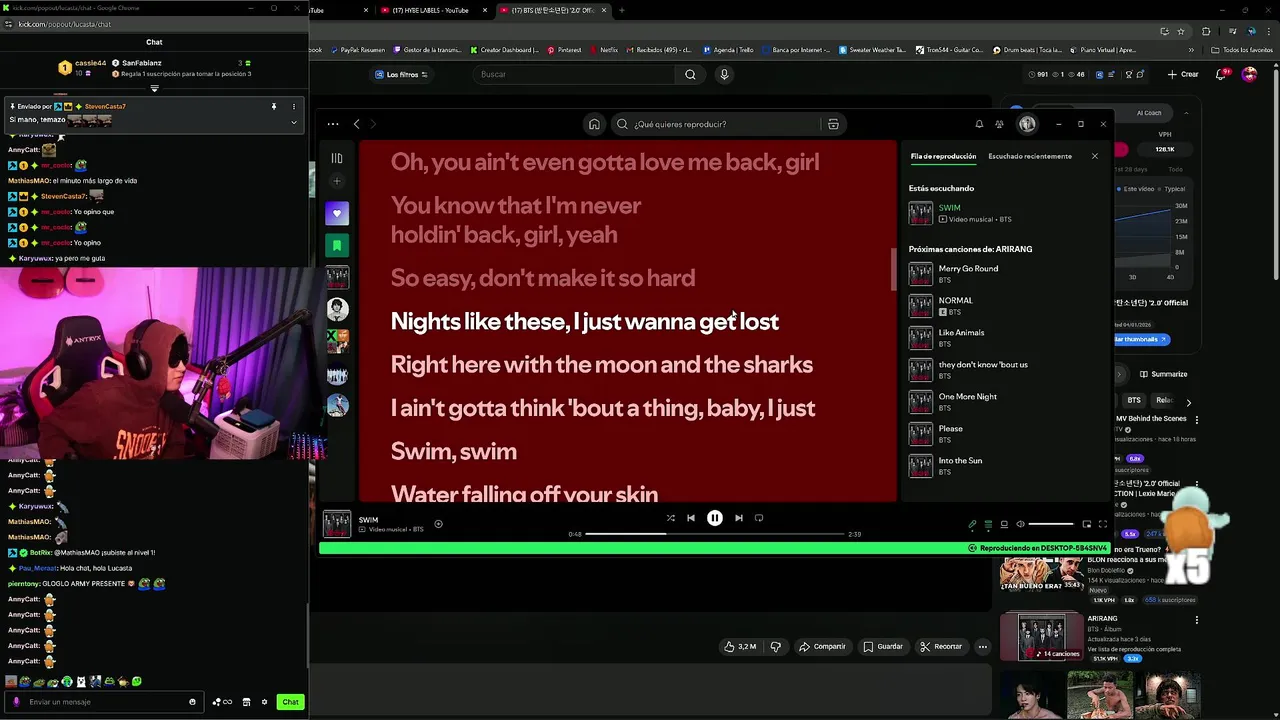Open Pinterest bookmark in bookmarks bar
Screen dimensions: 1280x720
564,49
